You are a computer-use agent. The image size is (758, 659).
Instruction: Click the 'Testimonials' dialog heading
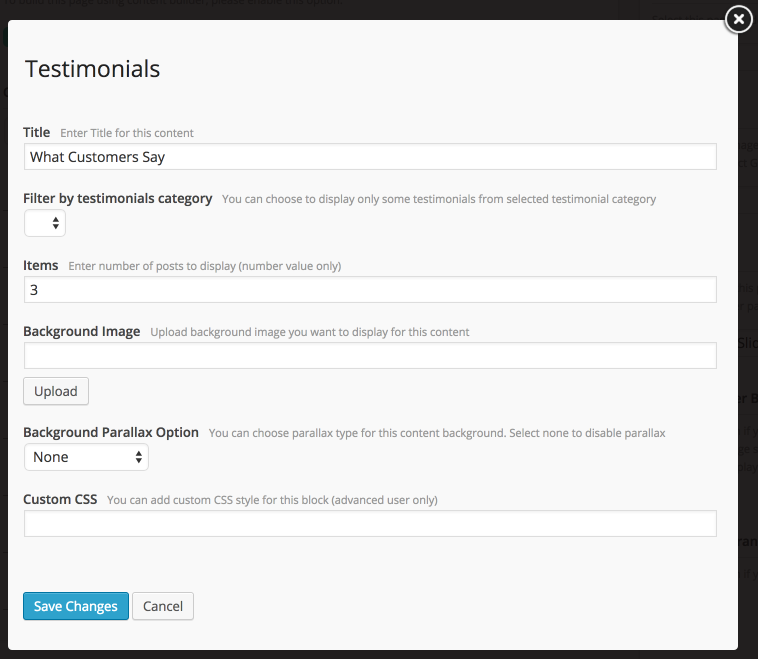(92, 69)
